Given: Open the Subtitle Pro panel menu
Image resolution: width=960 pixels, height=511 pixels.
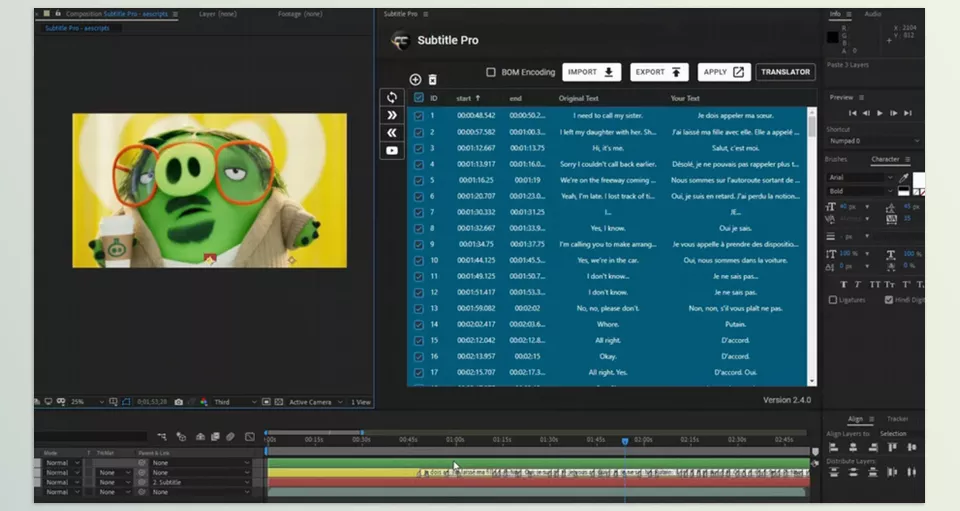Looking at the screenshot, I should pyautogui.click(x=426, y=14).
